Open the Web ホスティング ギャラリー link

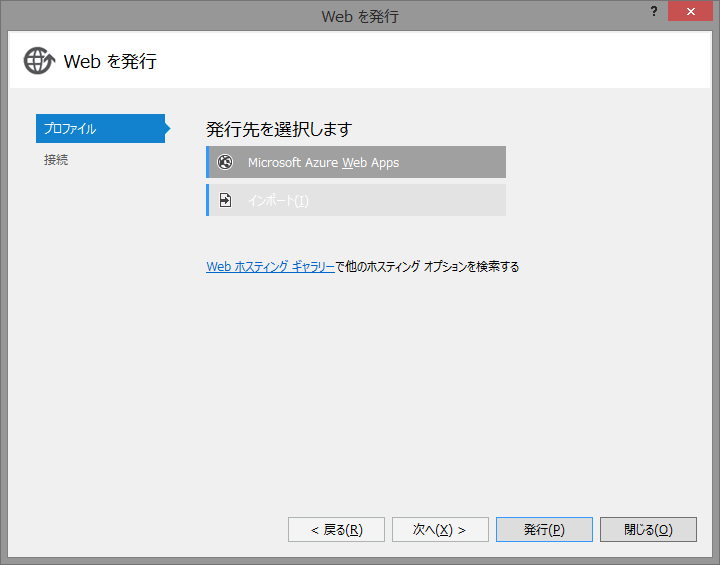click(270, 267)
